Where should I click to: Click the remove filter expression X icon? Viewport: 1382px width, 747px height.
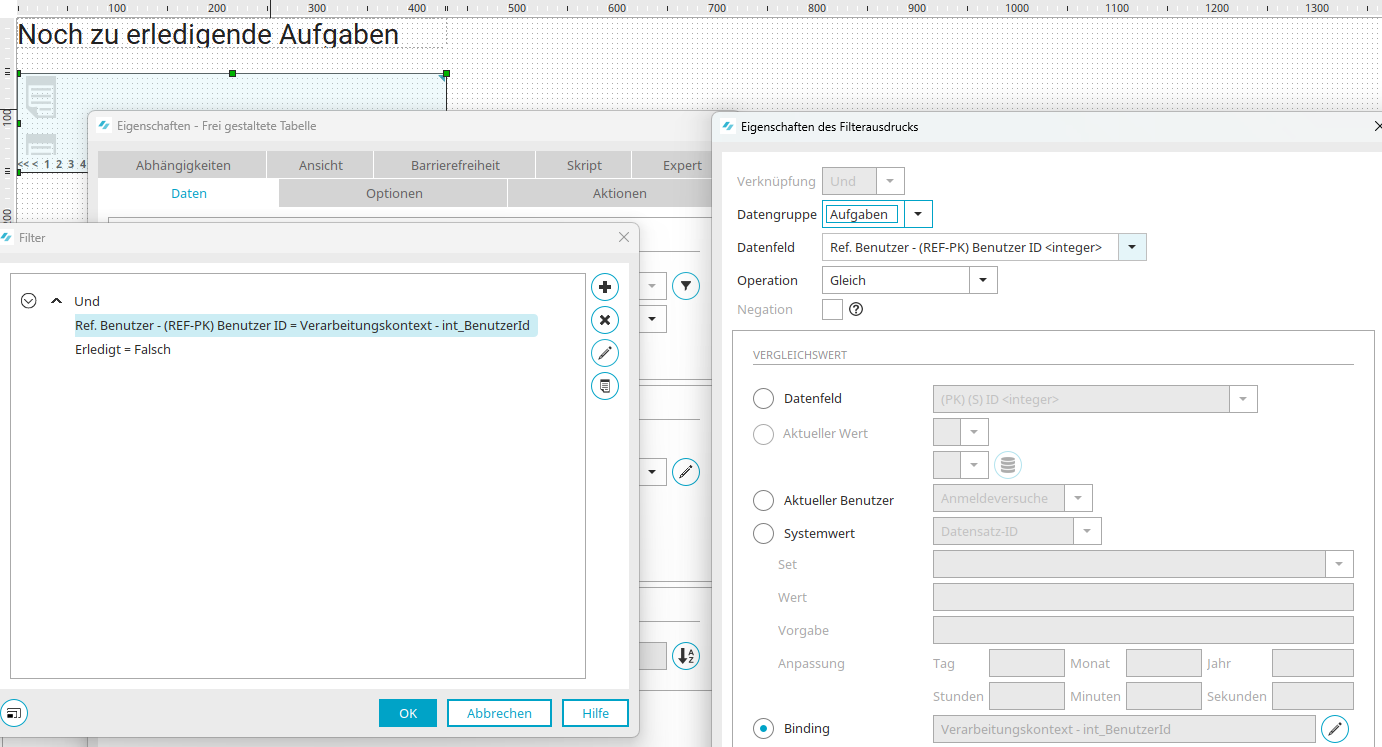[605, 320]
